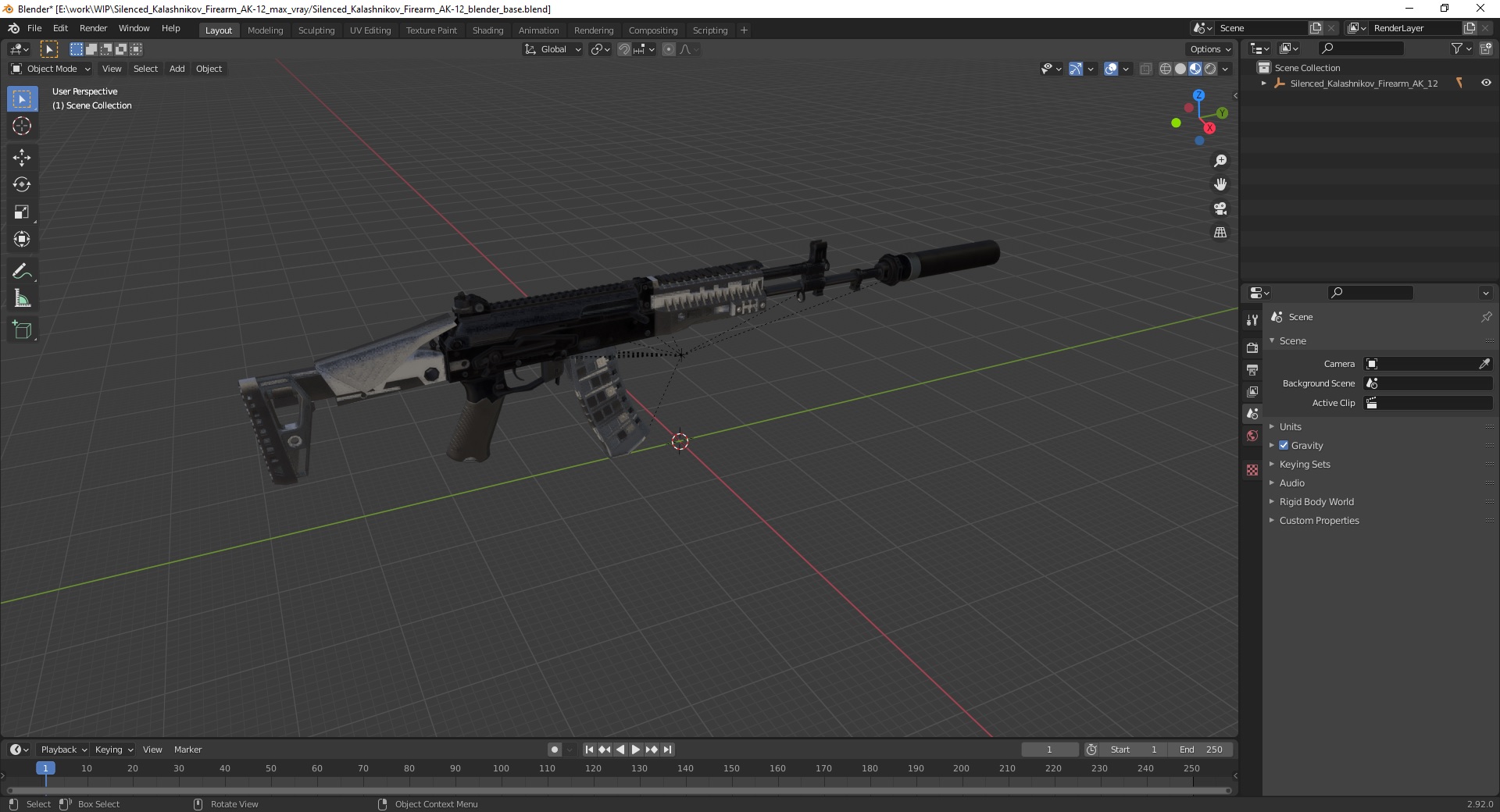
Task: Toggle X-ray display mode
Action: pyautogui.click(x=1145, y=69)
